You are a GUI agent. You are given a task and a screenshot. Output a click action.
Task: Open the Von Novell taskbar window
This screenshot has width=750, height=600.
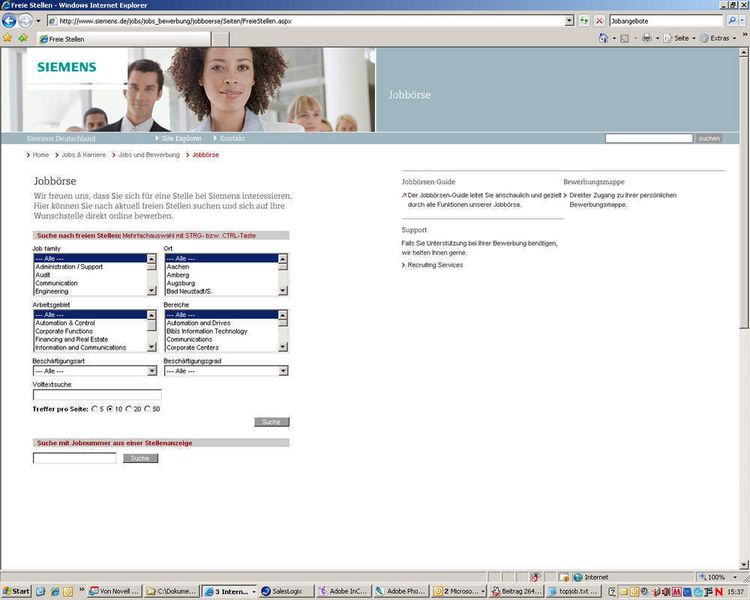(115, 591)
